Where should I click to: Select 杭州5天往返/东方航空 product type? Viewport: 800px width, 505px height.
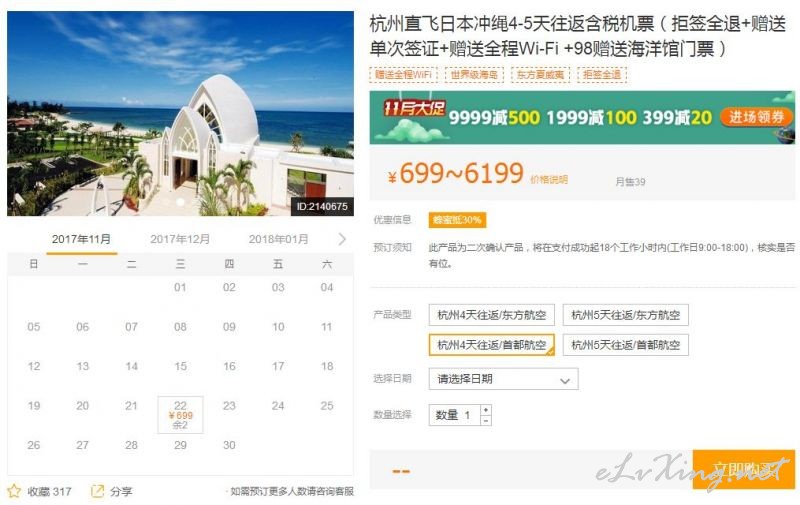click(x=626, y=315)
